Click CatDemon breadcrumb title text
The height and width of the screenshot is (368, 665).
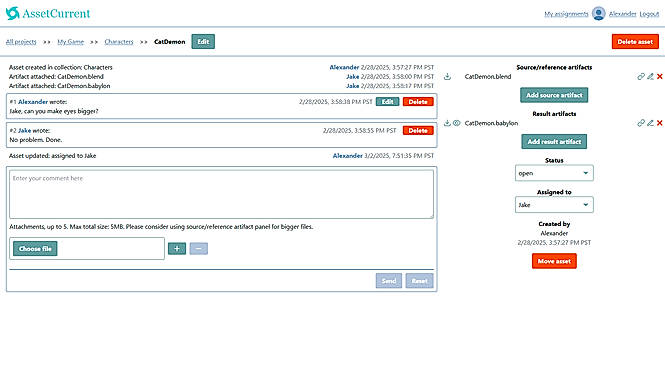170,42
